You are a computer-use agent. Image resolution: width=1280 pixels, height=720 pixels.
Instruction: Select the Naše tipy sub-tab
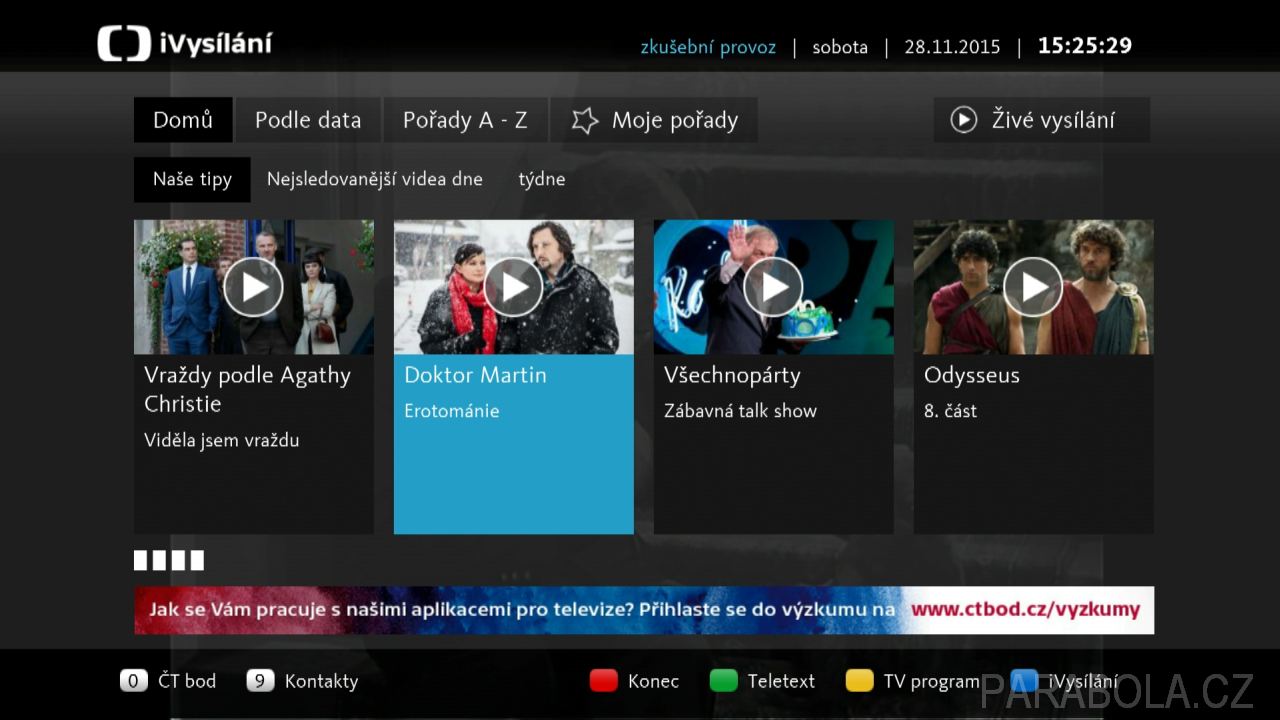pyautogui.click(x=192, y=179)
